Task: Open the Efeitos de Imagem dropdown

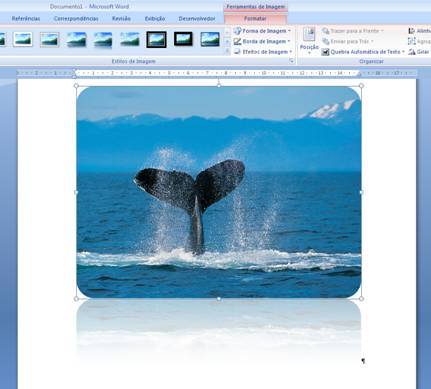Action: pyautogui.click(x=263, y=52)
